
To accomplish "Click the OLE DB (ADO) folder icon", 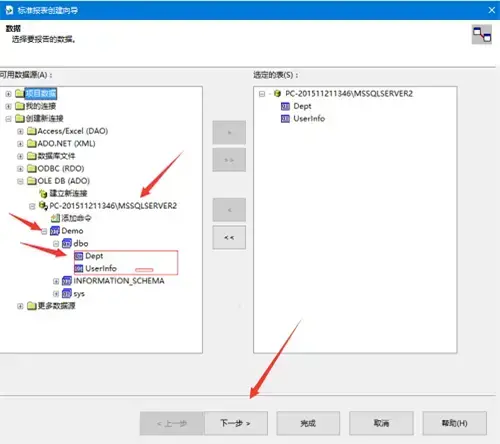I will coord(32,181).
